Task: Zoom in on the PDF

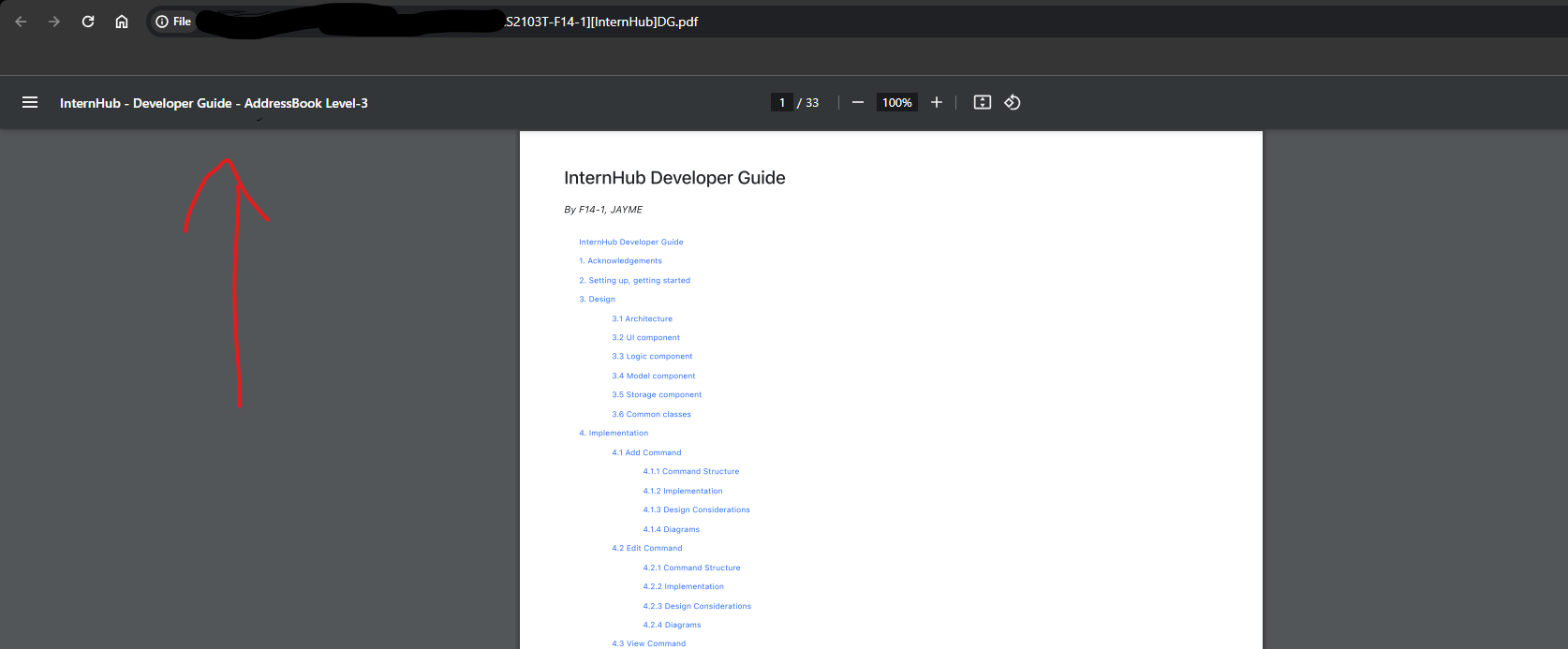Action: click(x=937, y=103)
